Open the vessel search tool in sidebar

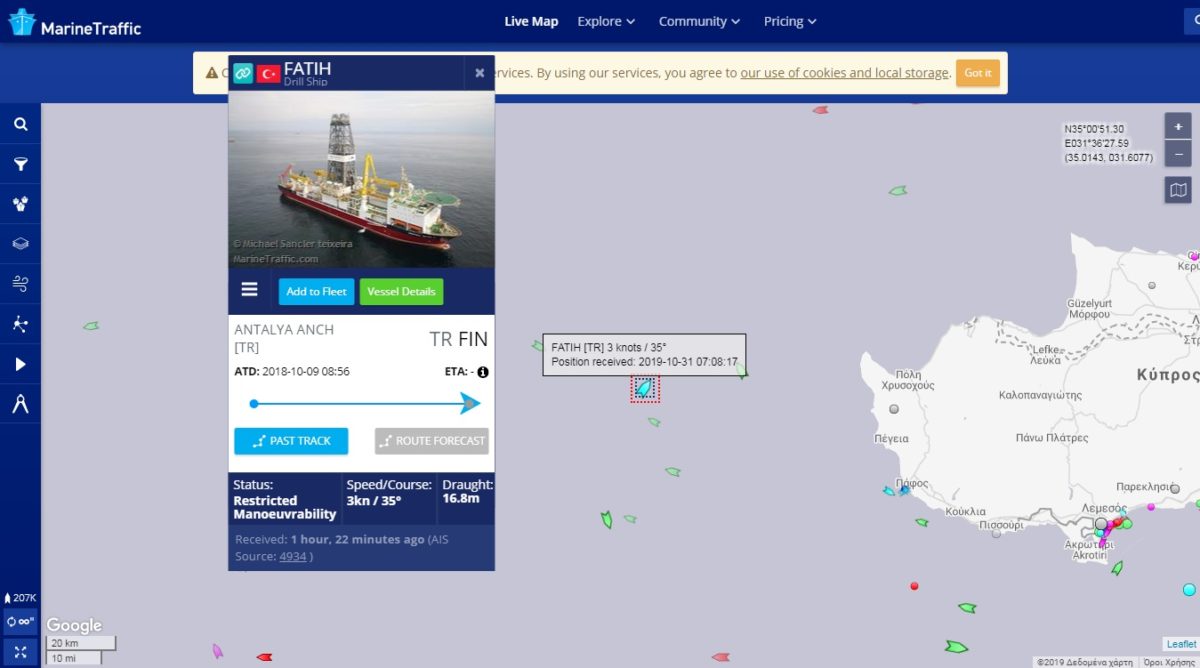(x=20, y=125)
